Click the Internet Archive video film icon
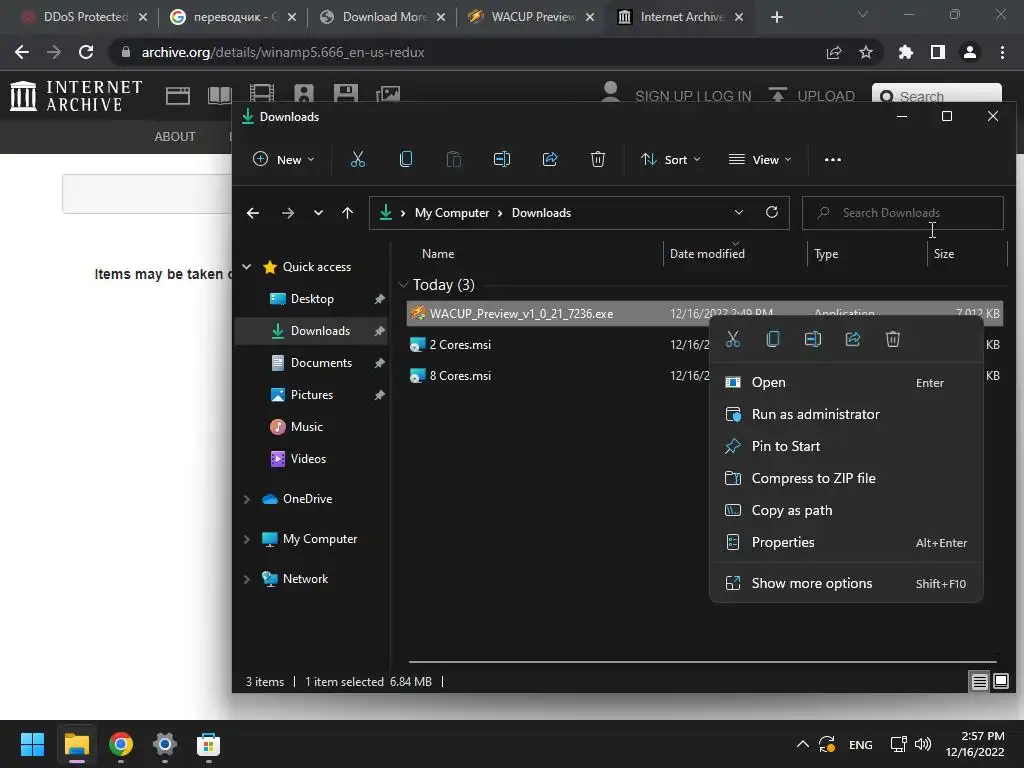The image size is (1024, 768). (261, 95)
